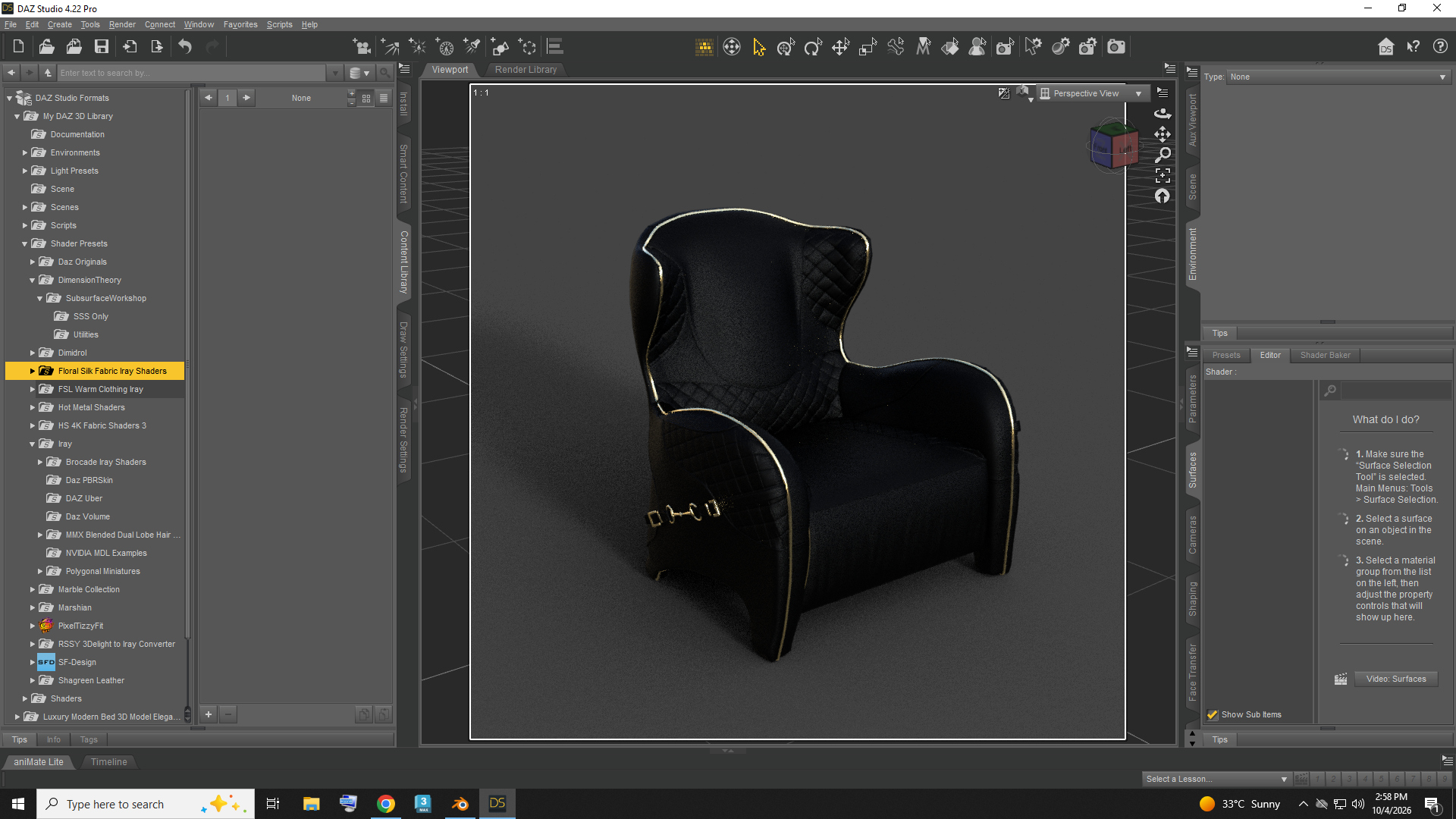Open the Surfaces Presets tab
Viewport: 1456px width, 819px height.
point(1226,355)
